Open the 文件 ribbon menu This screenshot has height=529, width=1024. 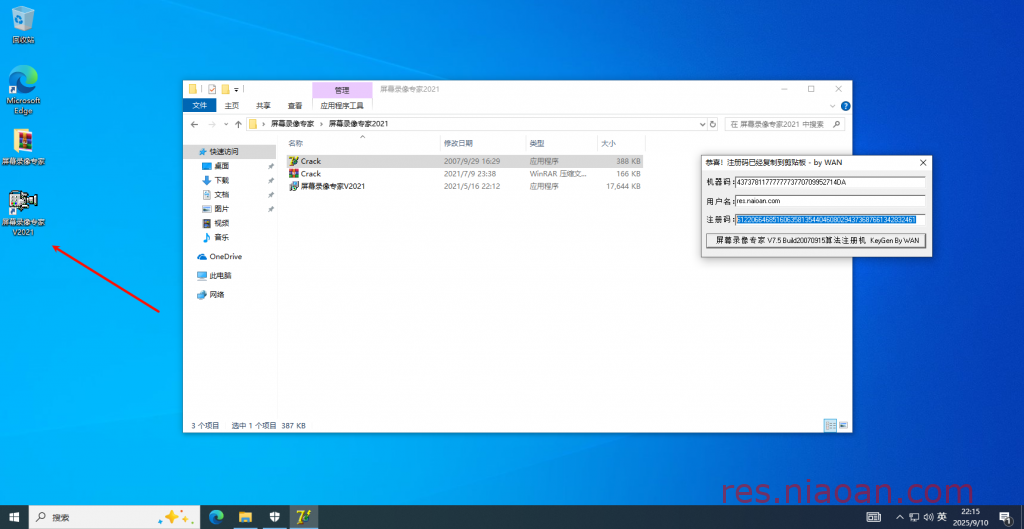pos(200,105)
